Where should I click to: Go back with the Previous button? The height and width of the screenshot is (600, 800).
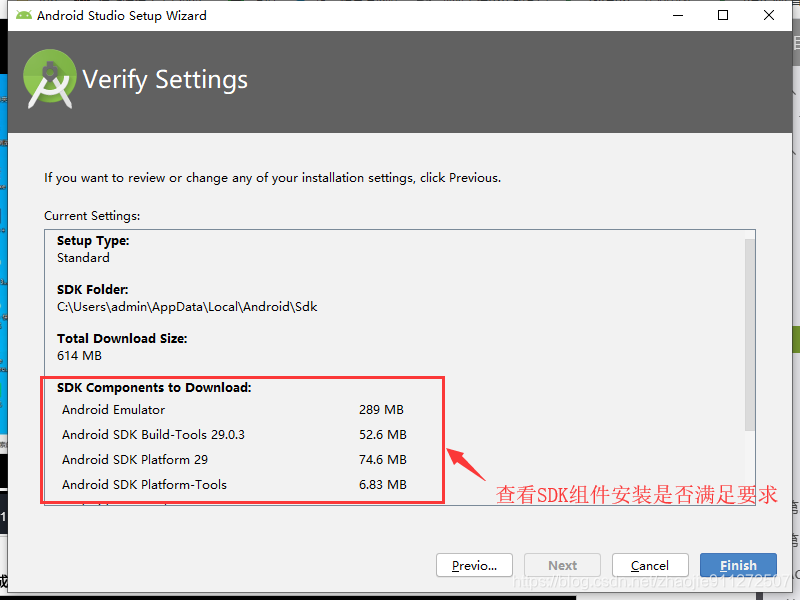[x=474, y=565]
